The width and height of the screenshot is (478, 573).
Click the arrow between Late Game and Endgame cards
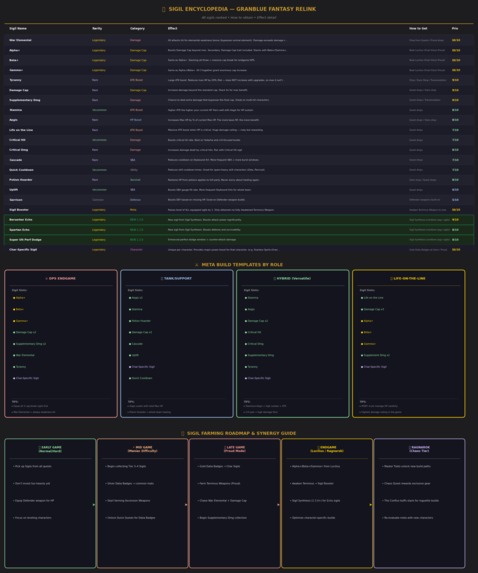click(278, 505)
